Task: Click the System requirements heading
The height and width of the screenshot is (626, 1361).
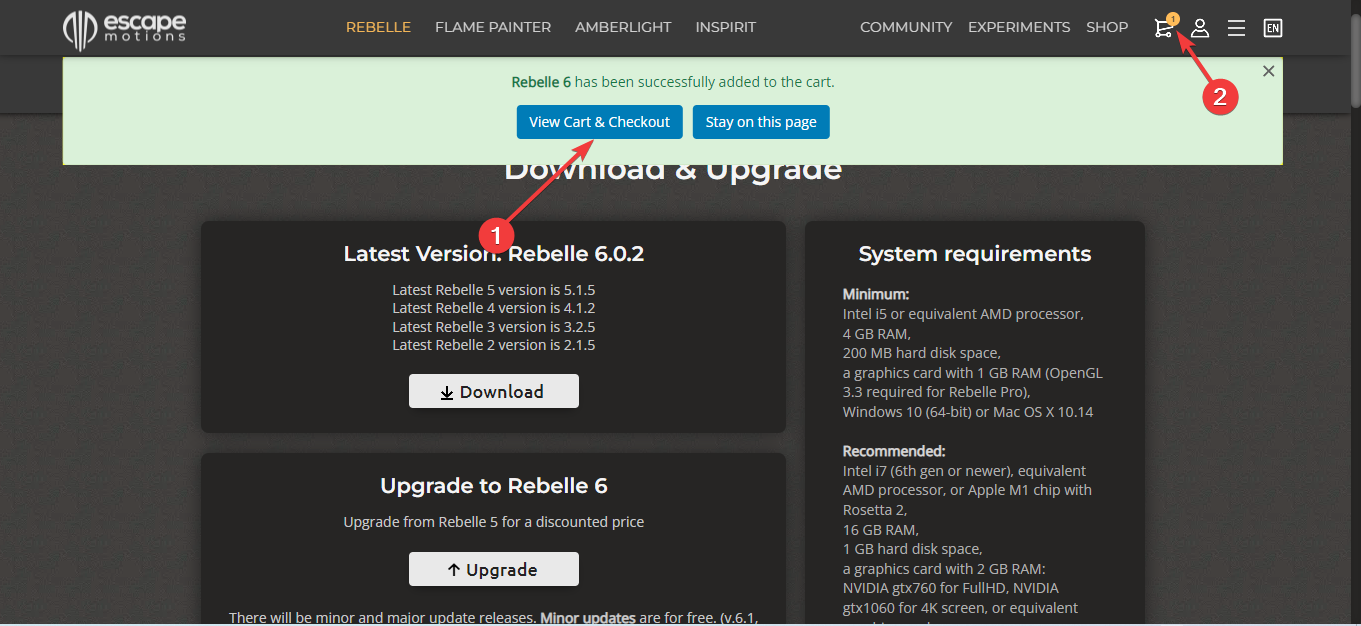Action: (975, 254)
